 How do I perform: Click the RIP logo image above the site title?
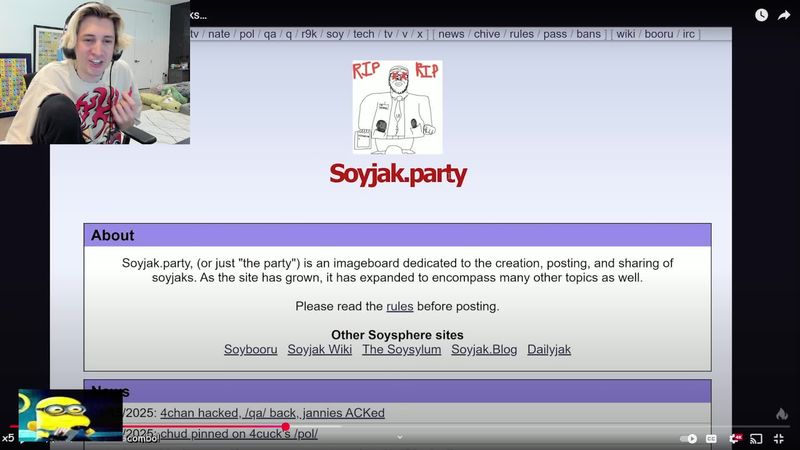click(397, 106)
